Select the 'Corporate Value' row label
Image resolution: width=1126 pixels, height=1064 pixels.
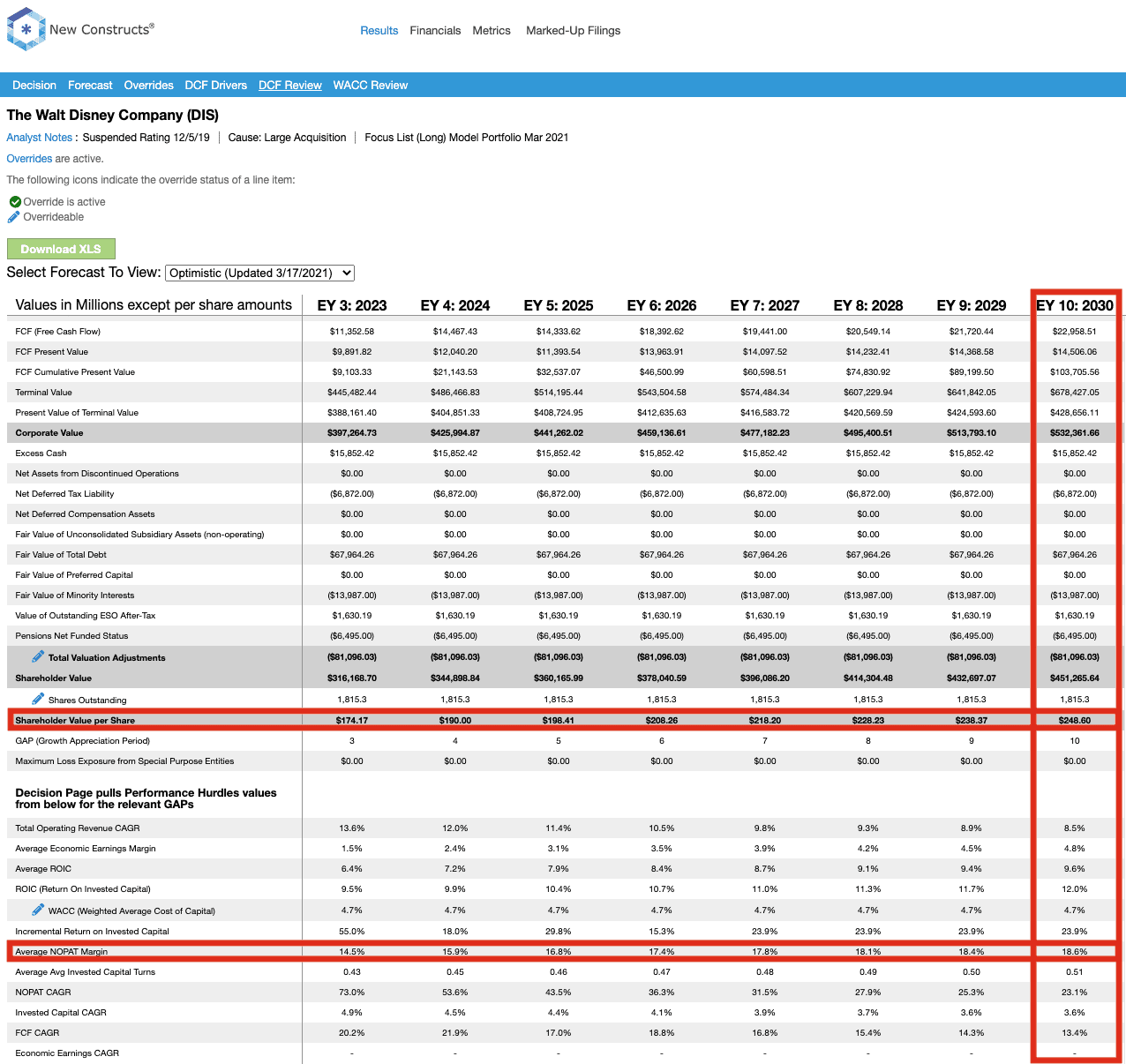point(49,433)
